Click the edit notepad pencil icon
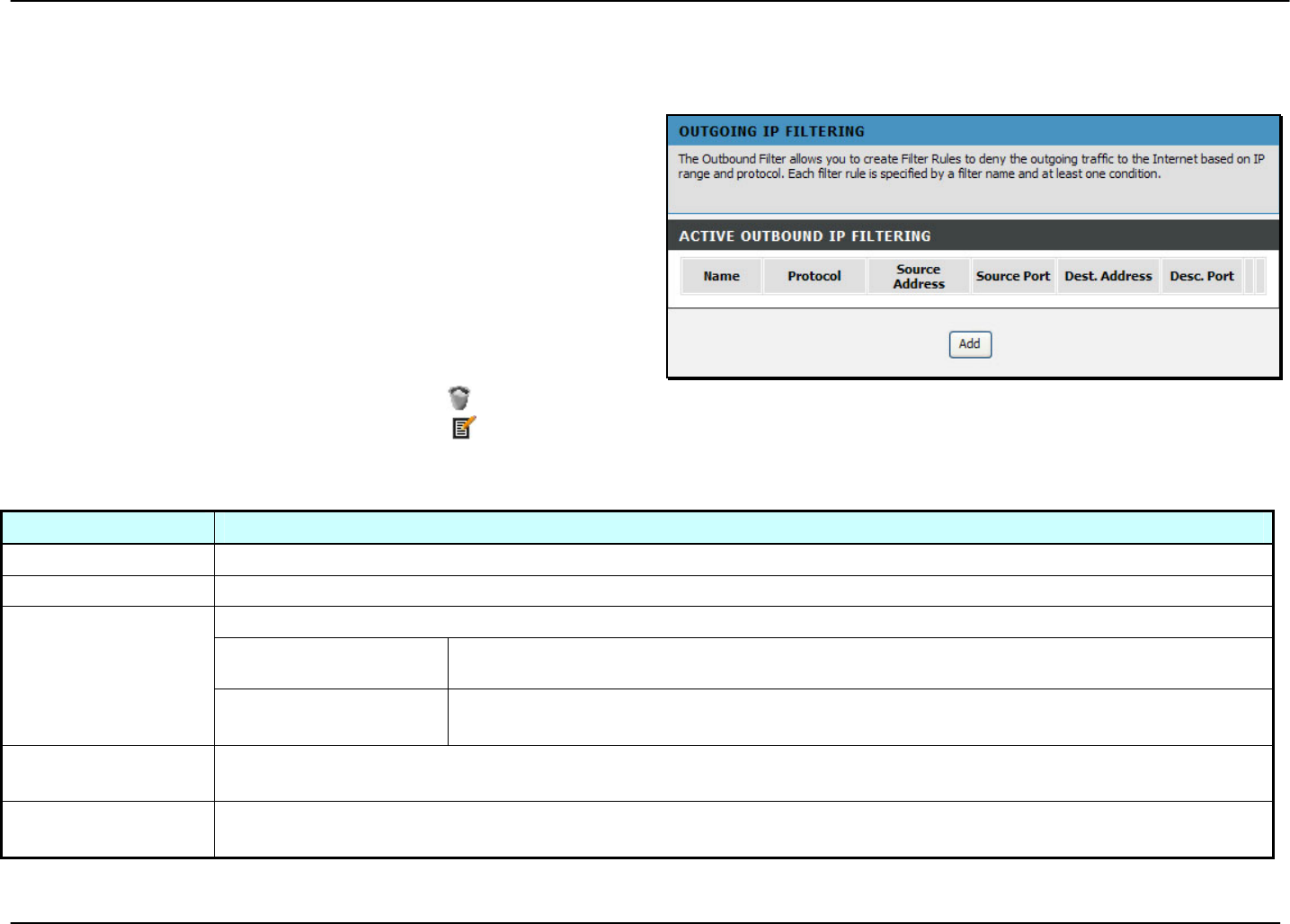 tap(463, 428)
